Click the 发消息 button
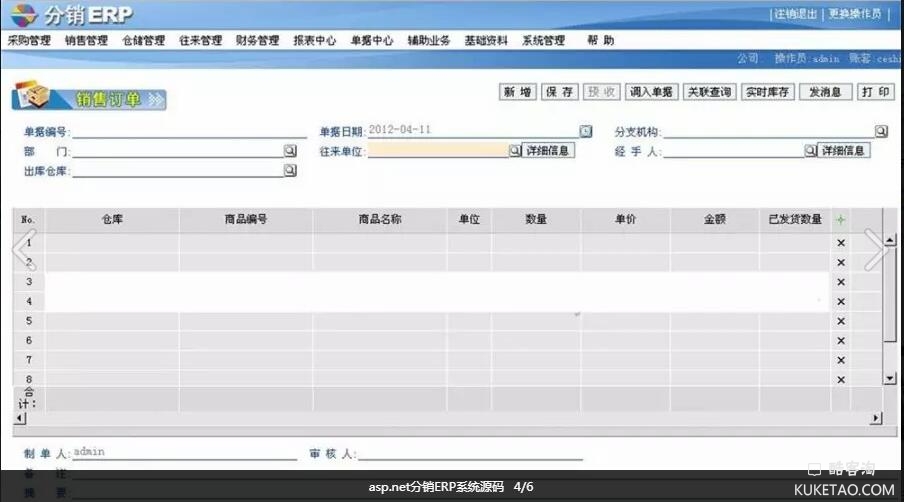This screenshot has width=904, height=502. 826,92
